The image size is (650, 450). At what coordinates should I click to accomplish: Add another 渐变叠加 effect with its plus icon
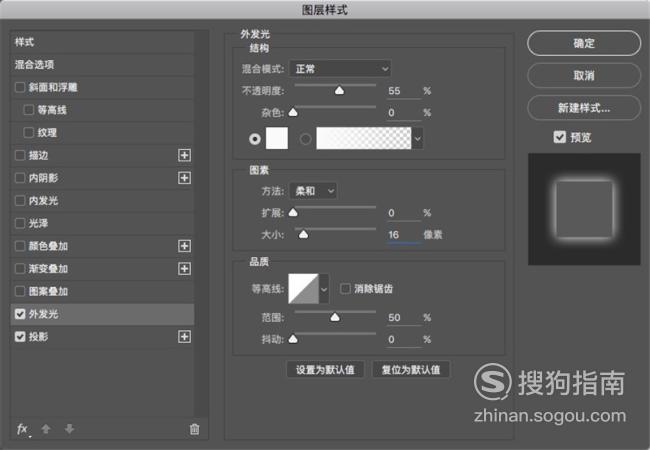(184, 269)
